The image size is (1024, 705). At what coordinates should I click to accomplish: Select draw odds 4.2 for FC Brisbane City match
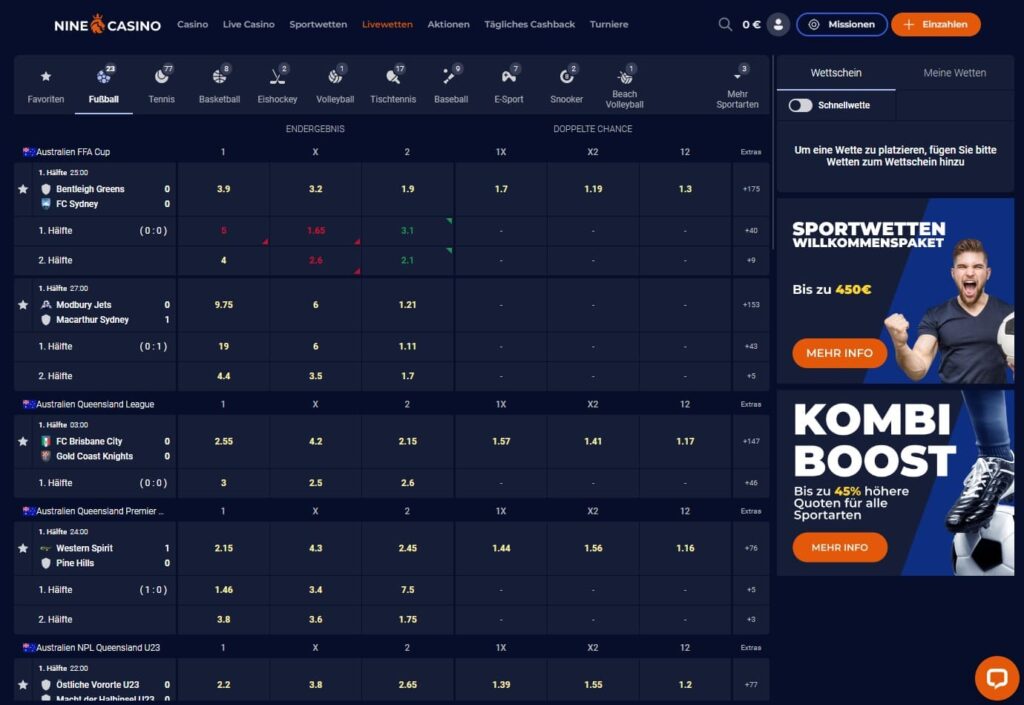coord(315,441)
